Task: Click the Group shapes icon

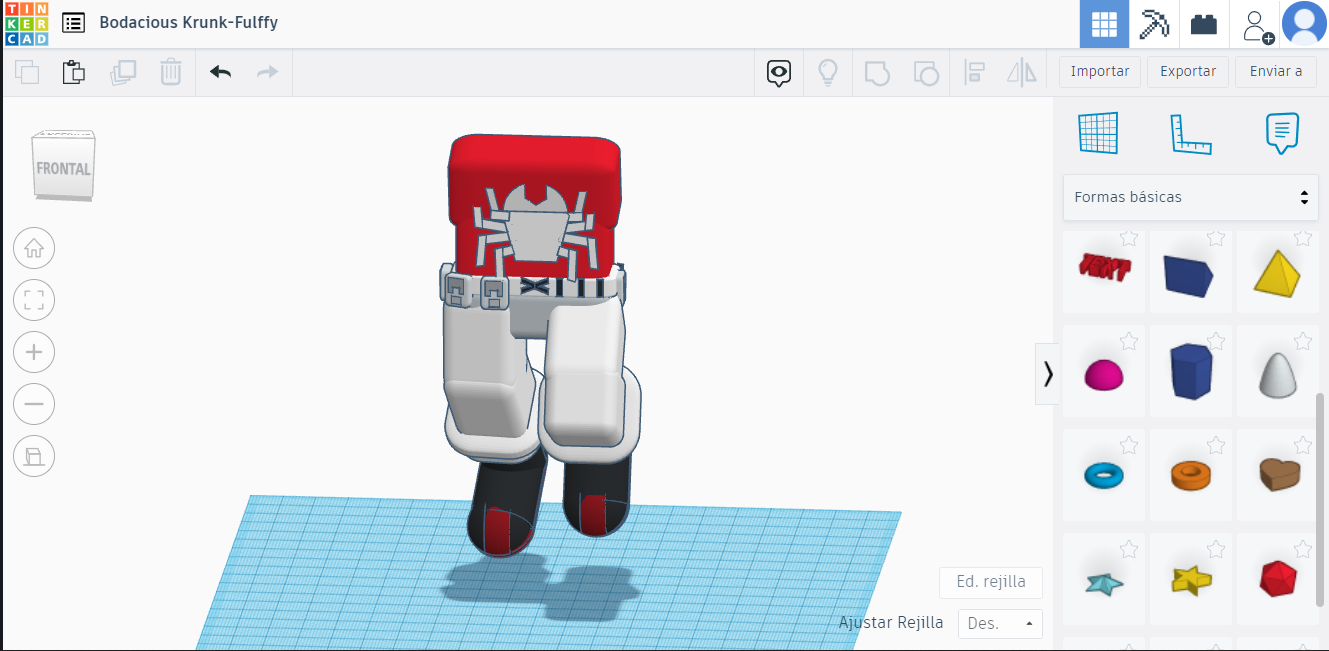Action: [x=877, y=72]
